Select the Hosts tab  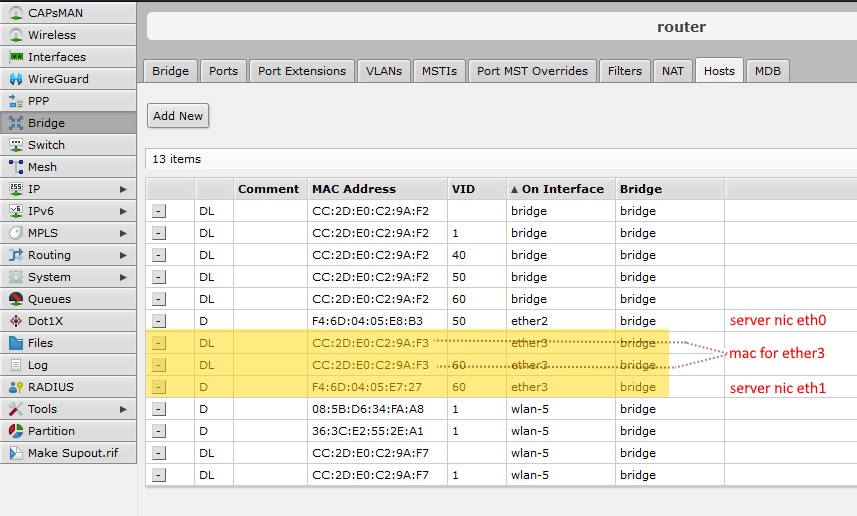coord(719,71)
